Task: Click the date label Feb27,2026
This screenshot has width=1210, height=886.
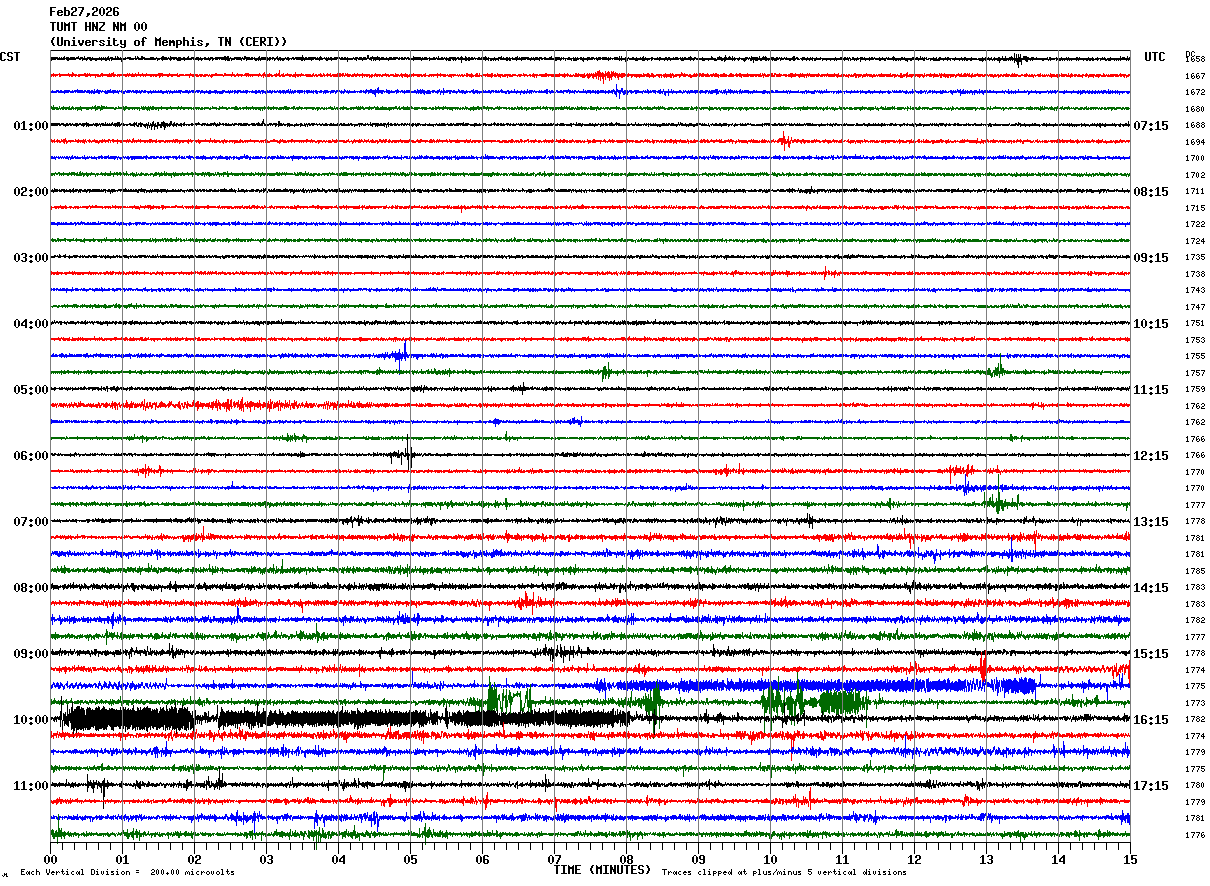Action: [x=84, y=12]
